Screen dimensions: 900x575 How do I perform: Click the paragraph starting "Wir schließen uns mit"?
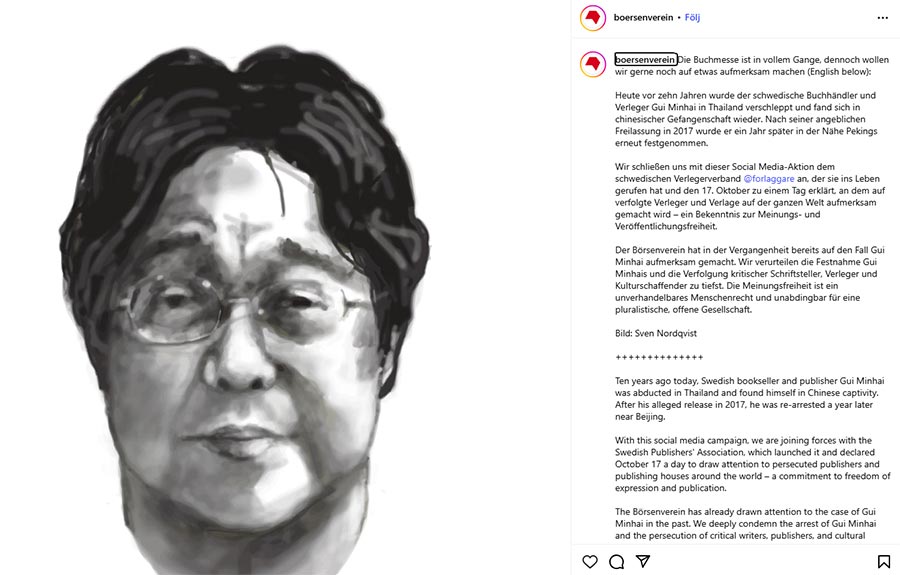[x=750, y=196]
